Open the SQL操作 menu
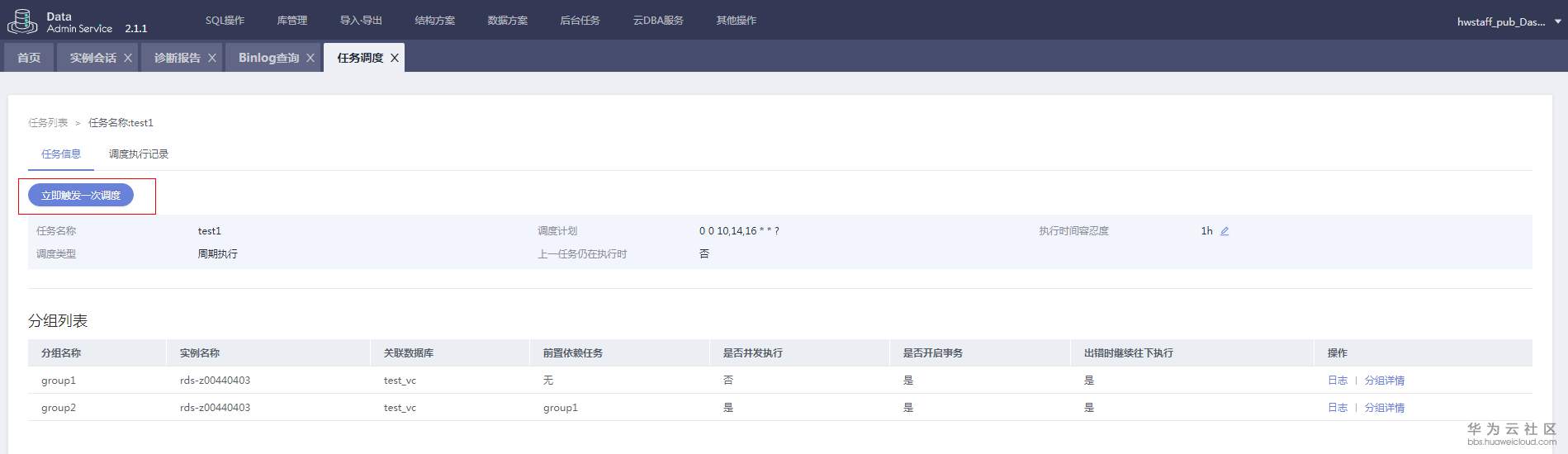 coord(225,21)
